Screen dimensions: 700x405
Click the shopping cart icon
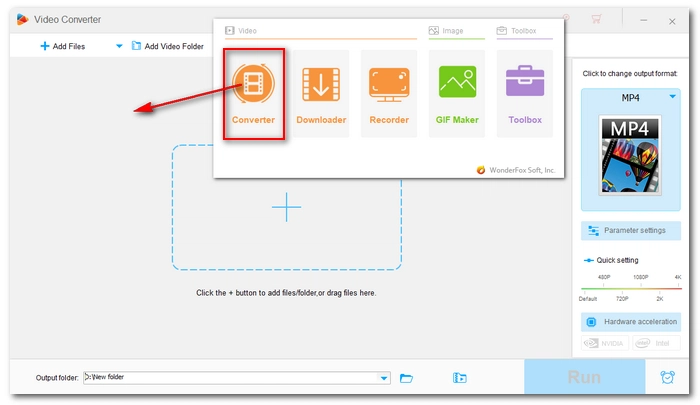596,19
